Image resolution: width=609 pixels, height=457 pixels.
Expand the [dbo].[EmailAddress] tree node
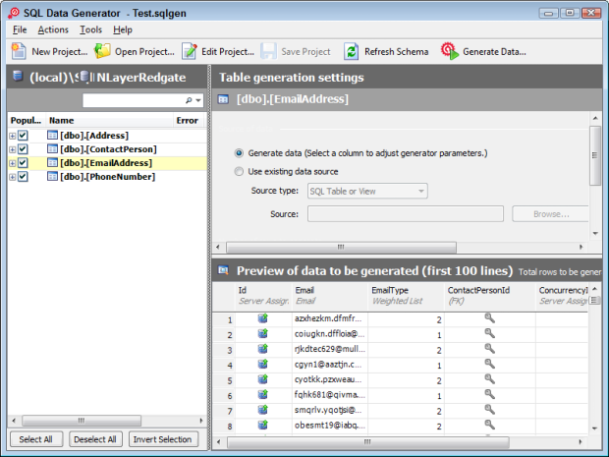coord(12,163)
